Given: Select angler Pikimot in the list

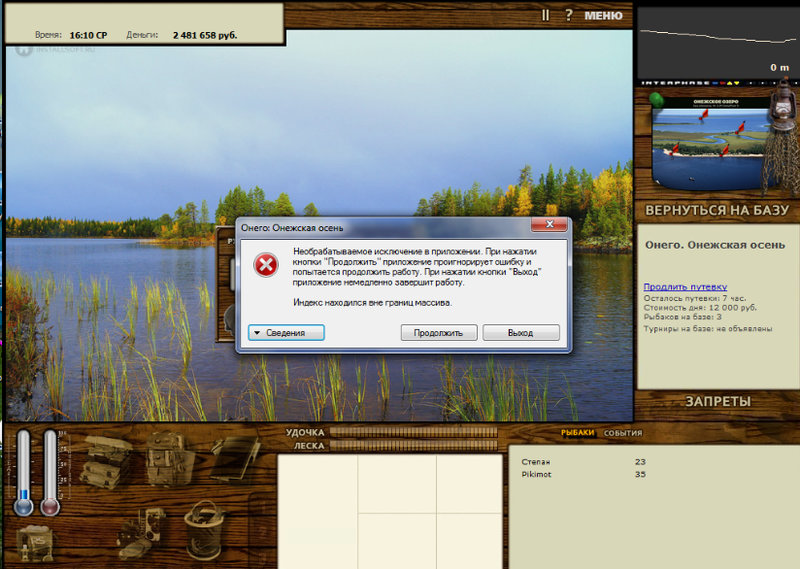Looking at the screenshot, I should coord(536,475).
